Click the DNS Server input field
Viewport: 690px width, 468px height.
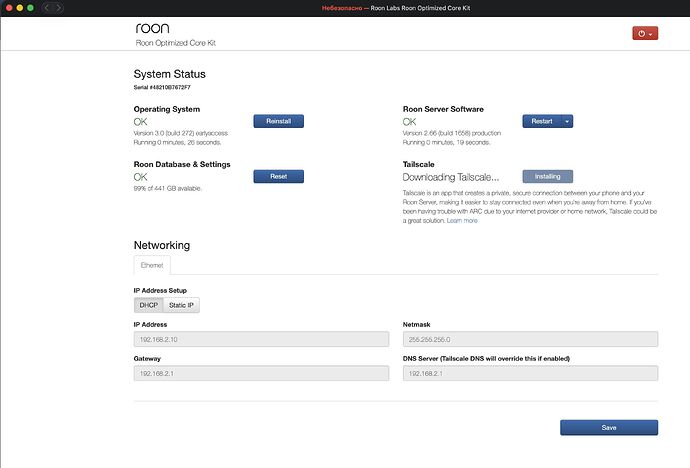(530, 373)
